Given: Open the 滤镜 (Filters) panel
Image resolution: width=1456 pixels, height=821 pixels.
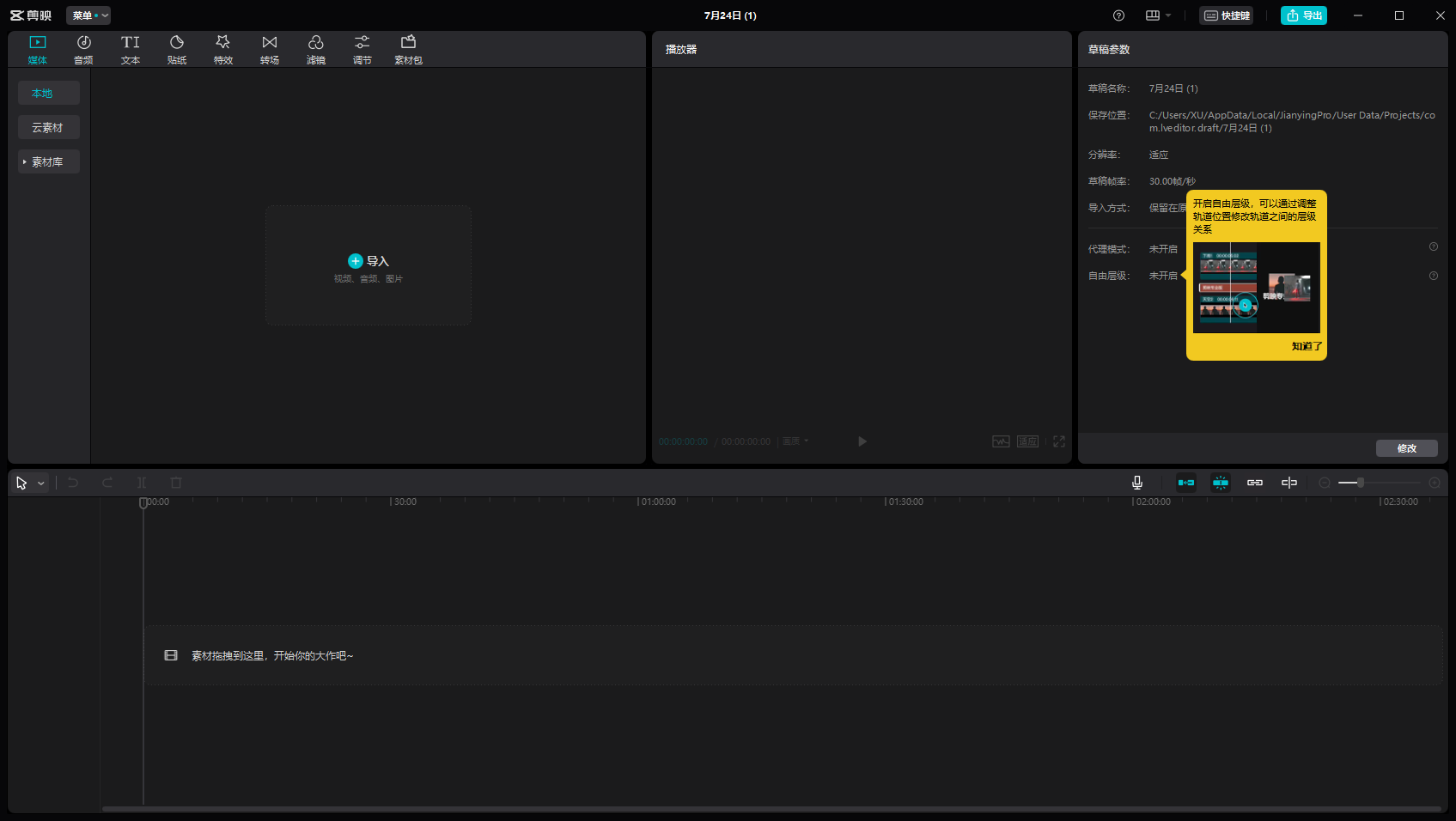Looking at the screenshot, I should tap(316, 49).
